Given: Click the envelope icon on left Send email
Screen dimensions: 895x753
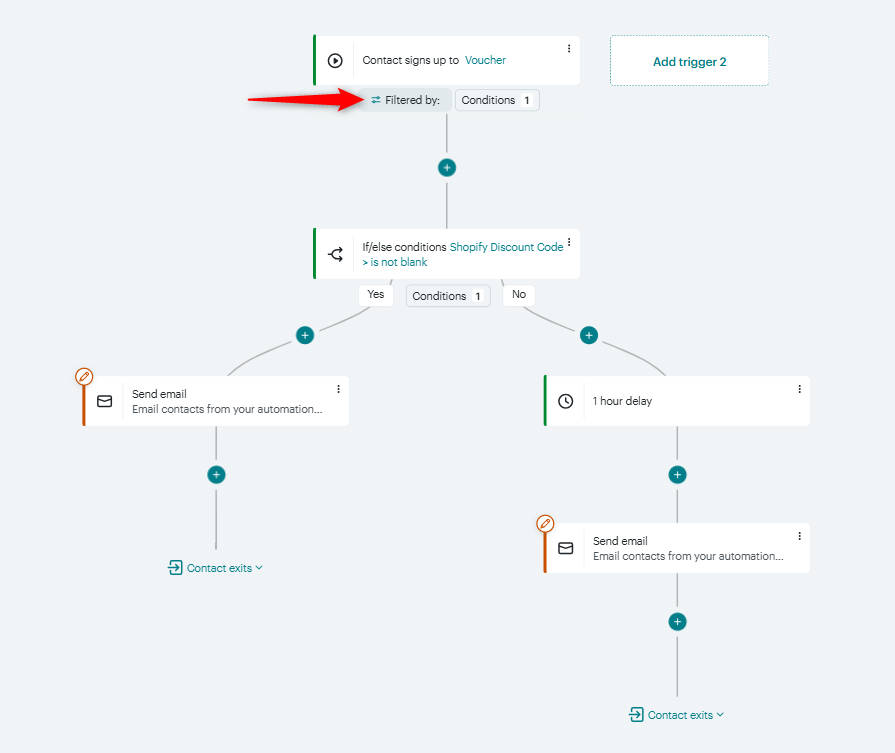Looking at the screenshot, I should coord(104,400).
